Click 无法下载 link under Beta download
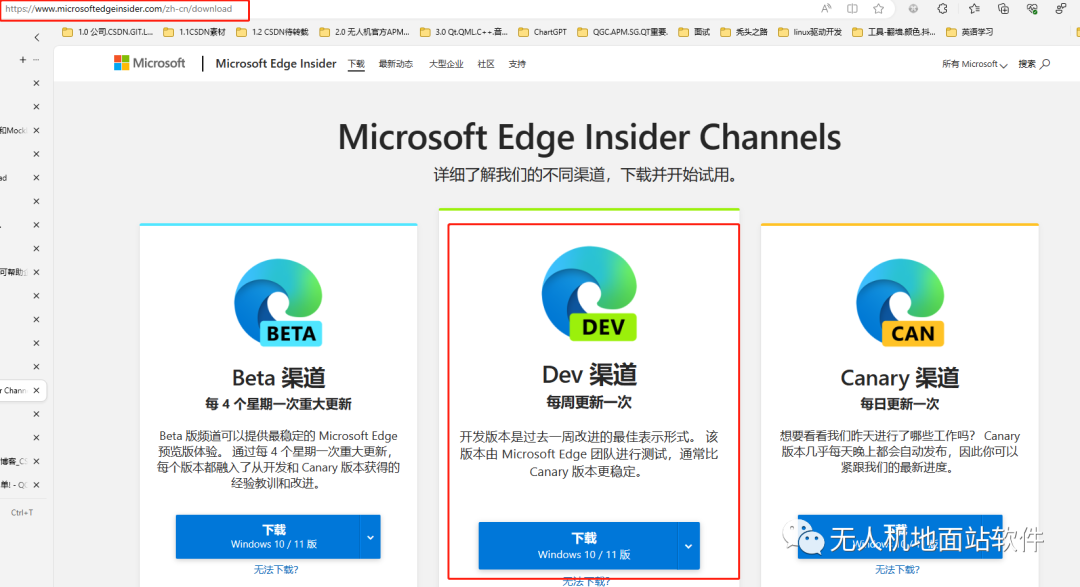1080x587 pixels. pos(277,570)
